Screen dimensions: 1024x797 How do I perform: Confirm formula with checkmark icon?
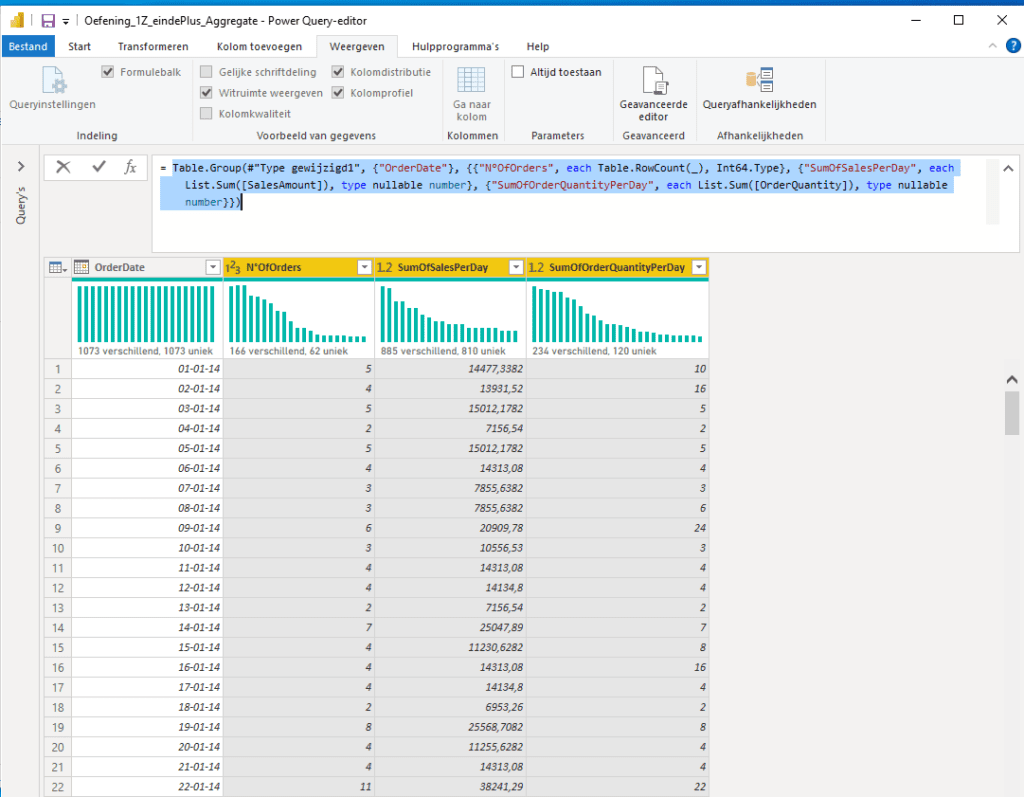tap(99, 167)
